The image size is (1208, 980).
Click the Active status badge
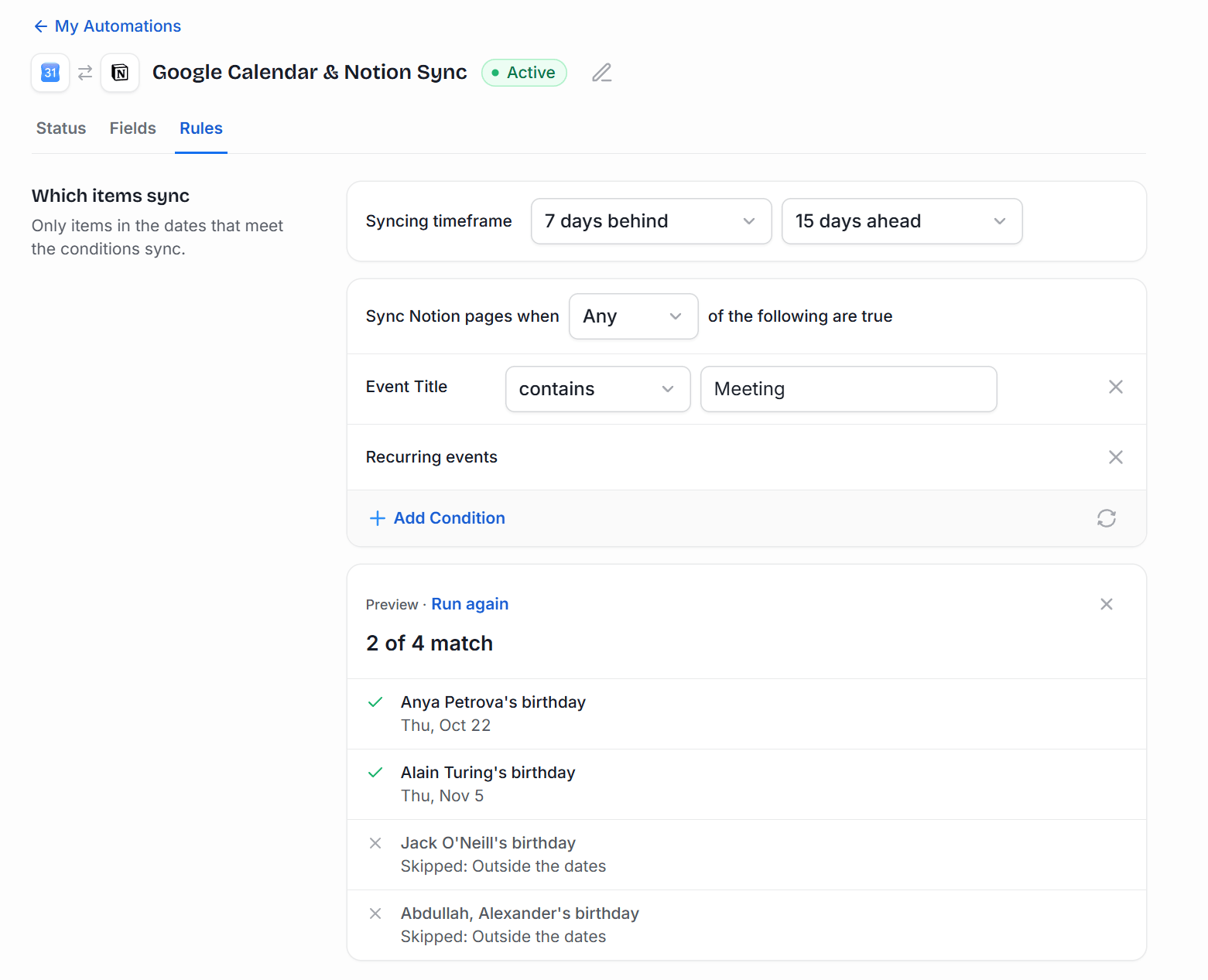pos(524,73)
